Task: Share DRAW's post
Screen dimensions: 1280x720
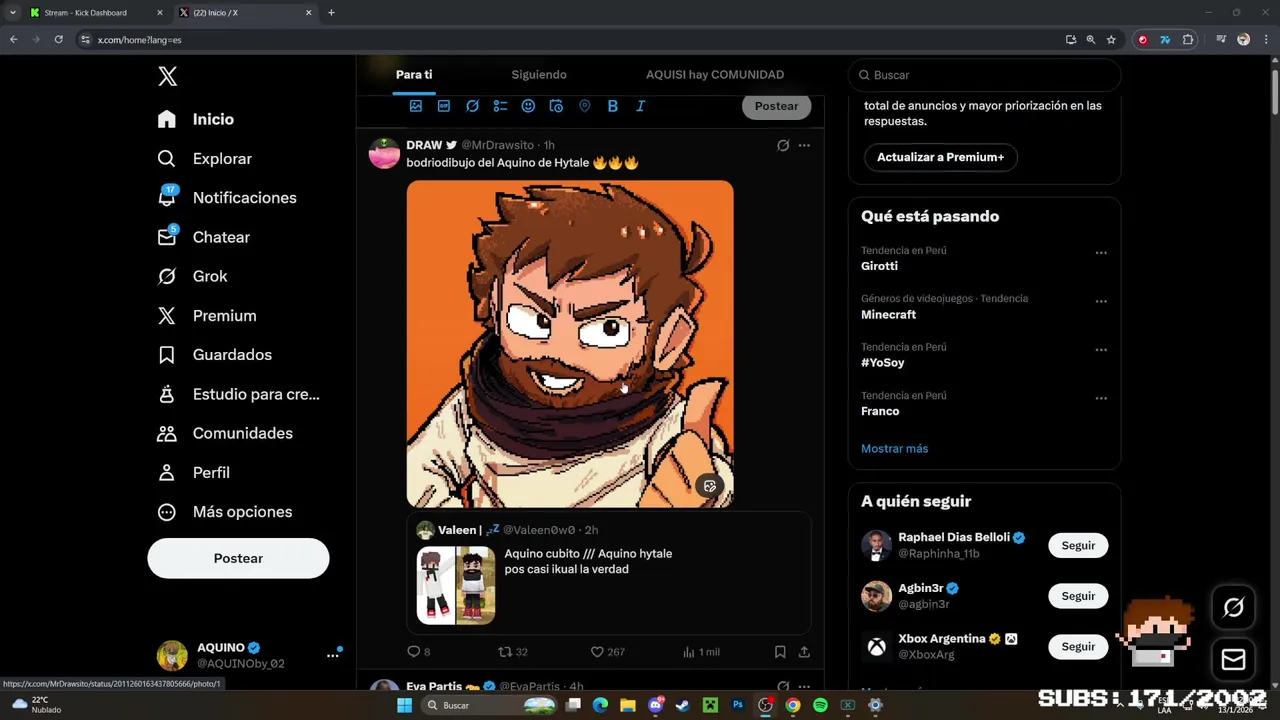Action: tap(804, 652)
